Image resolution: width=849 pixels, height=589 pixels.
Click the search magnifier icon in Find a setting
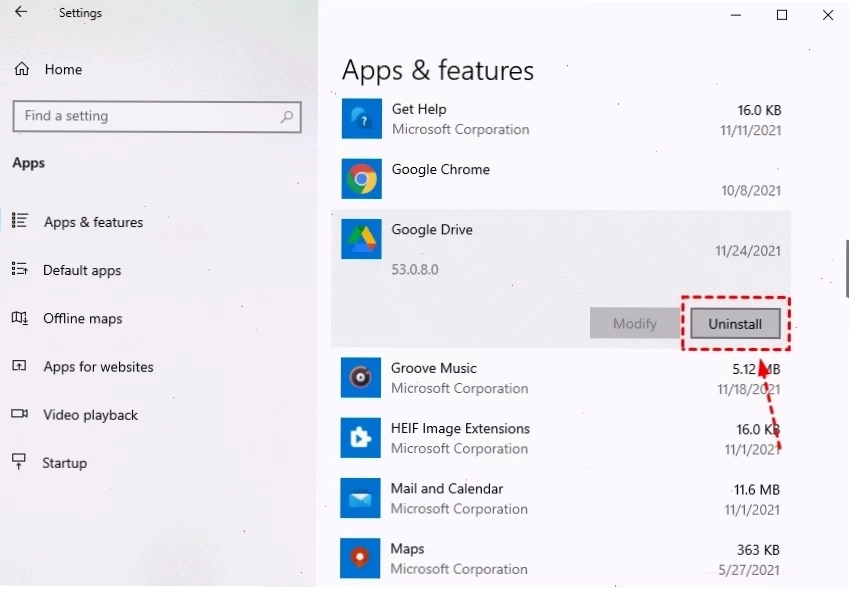[x=286, y=116]
